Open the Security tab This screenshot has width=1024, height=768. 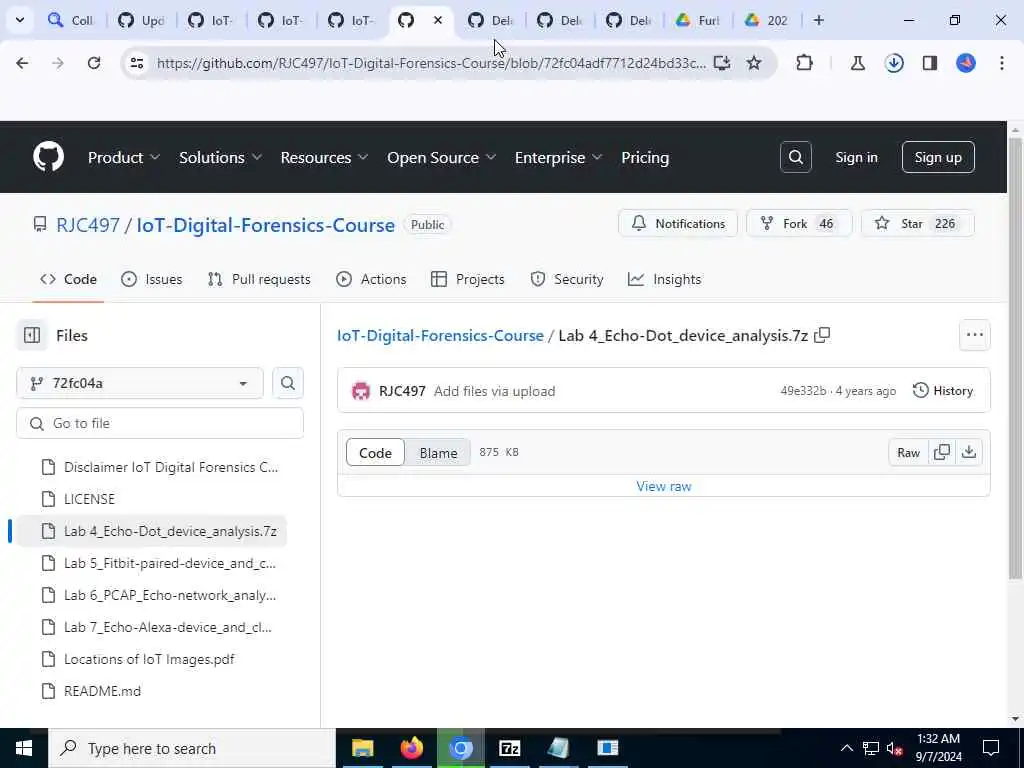pos(567,280)
